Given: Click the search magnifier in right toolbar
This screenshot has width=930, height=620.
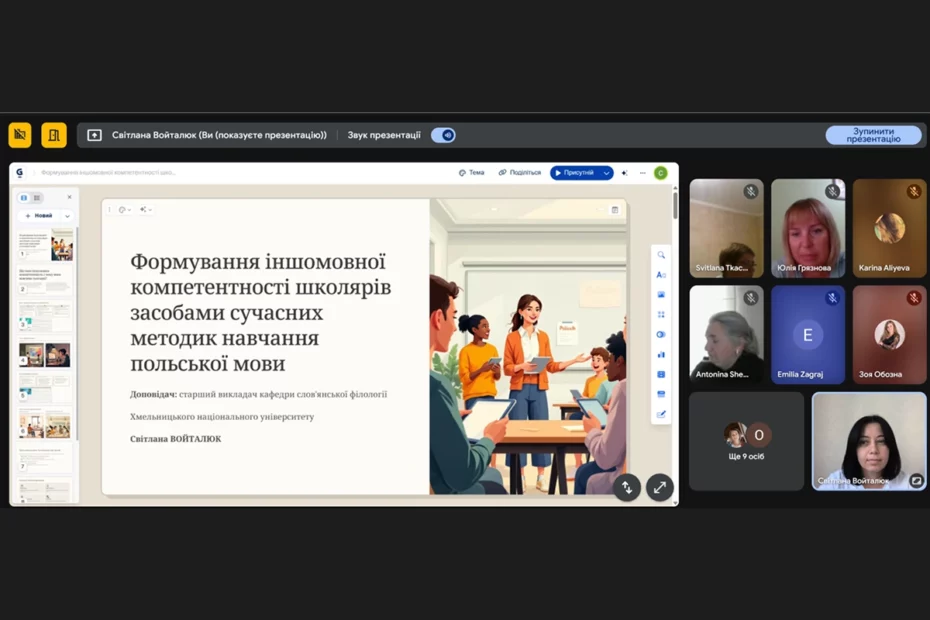Looking at the screenshot, I should point(661,255).
